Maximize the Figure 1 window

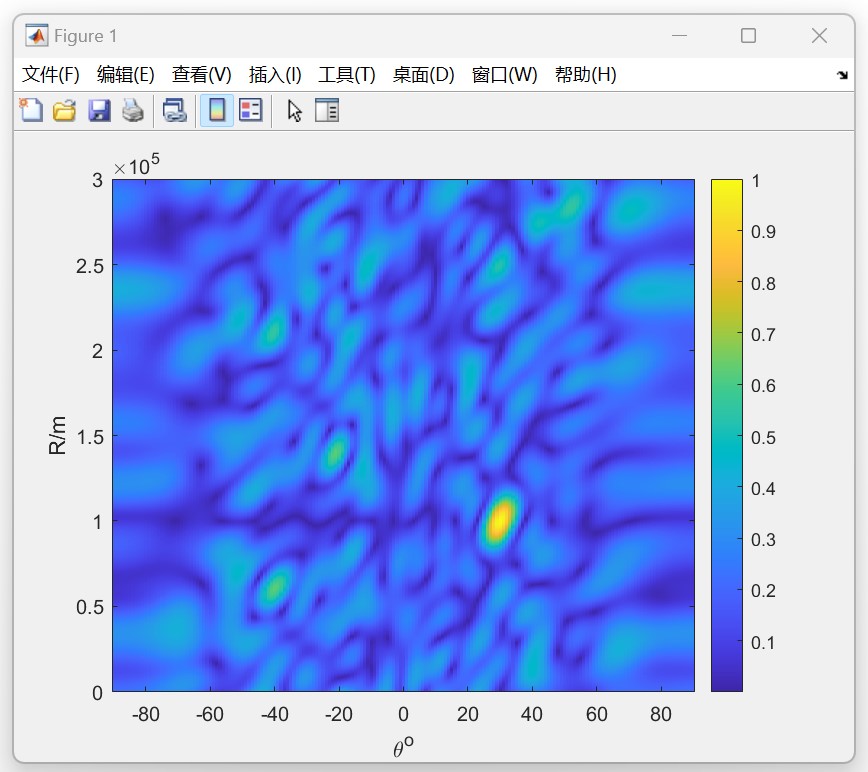[748, 36]
